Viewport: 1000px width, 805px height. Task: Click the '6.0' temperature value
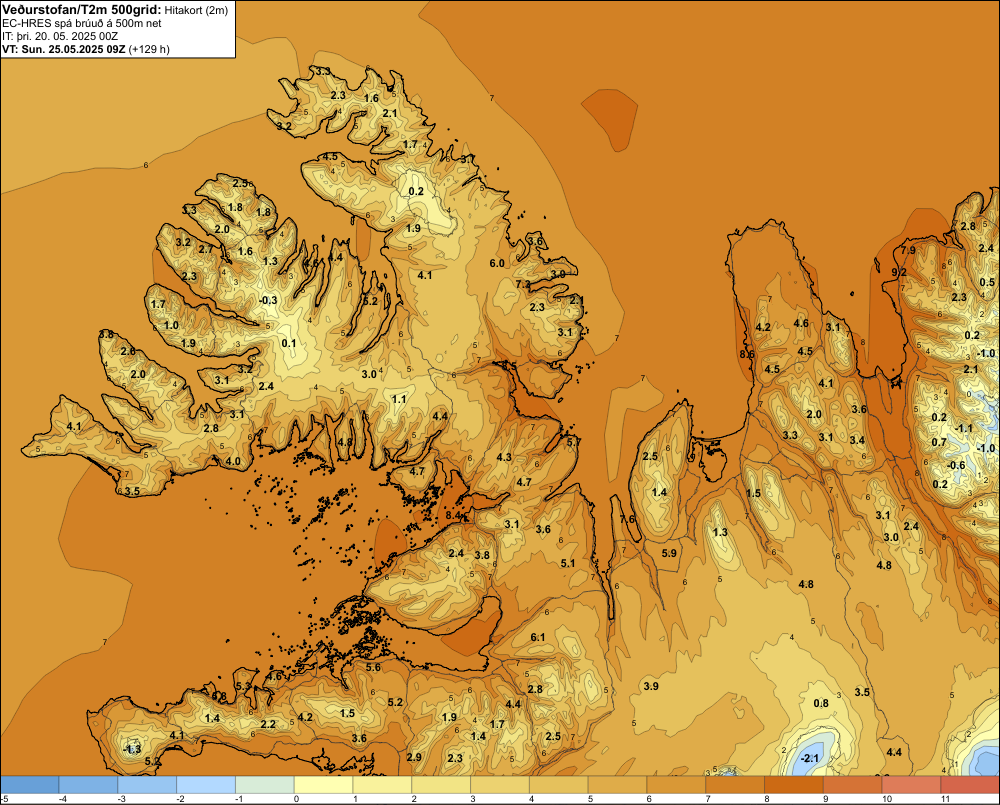(497, 263)
